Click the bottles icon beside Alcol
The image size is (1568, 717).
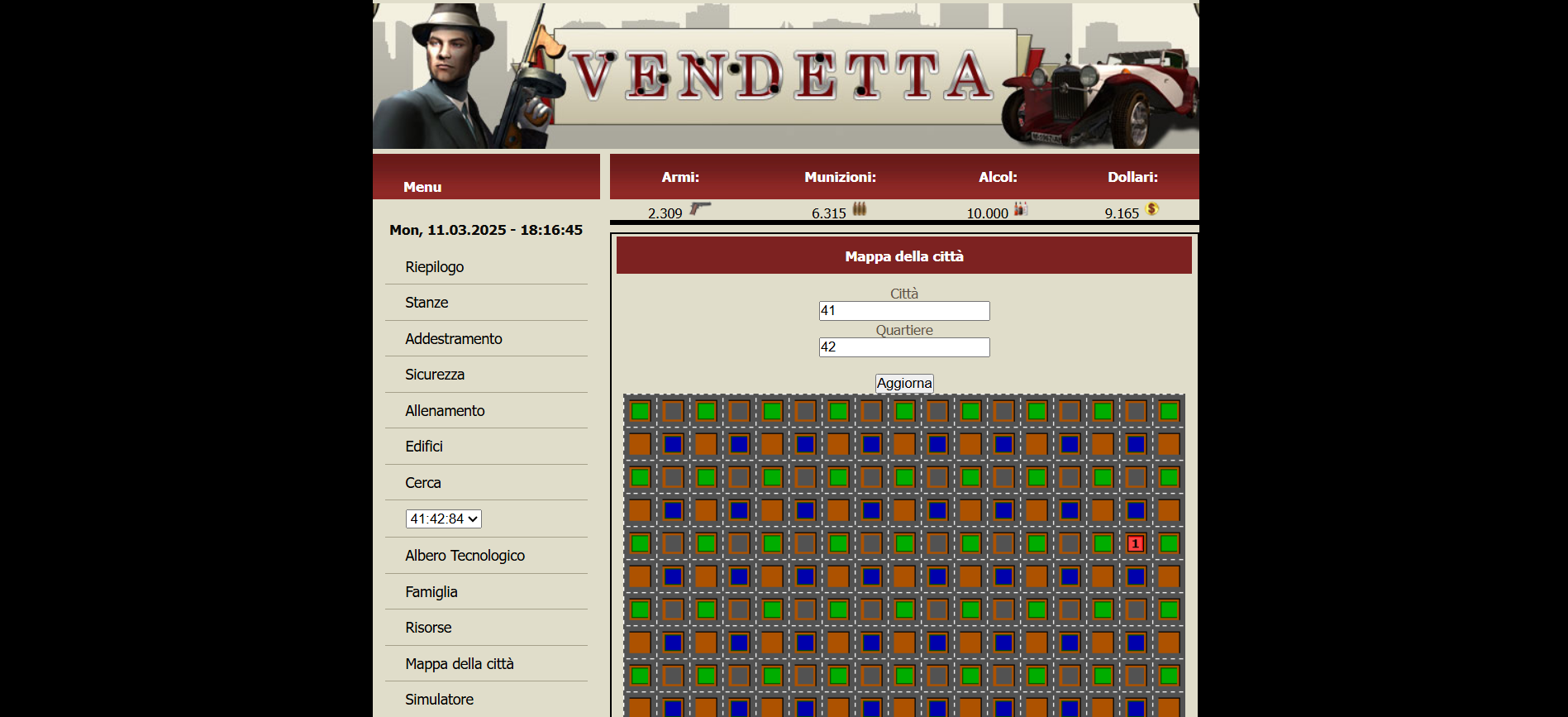(x=1021, y=209)
